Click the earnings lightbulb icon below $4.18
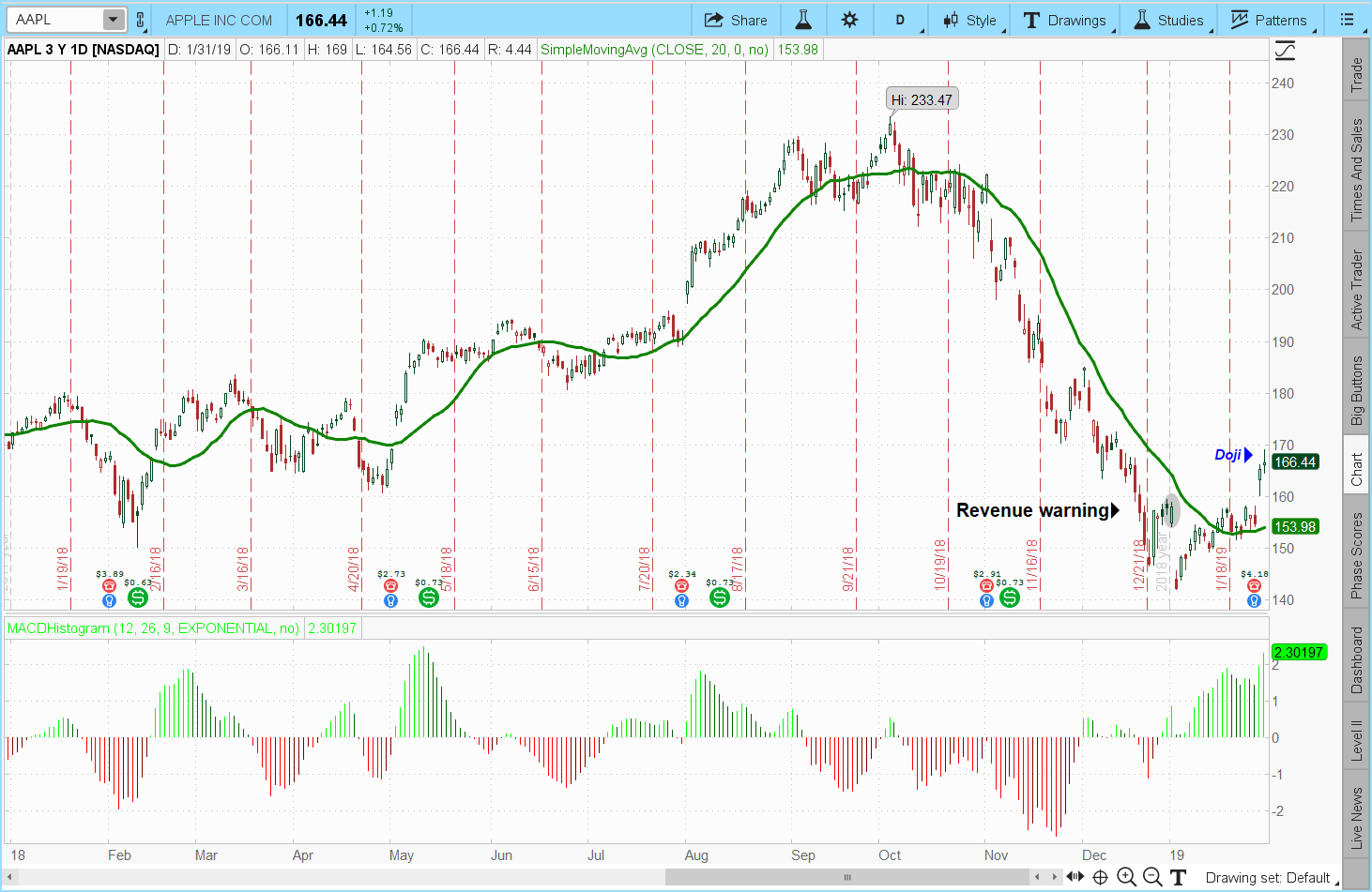Screen dimensions: 1372x892 click(1254, 600)
